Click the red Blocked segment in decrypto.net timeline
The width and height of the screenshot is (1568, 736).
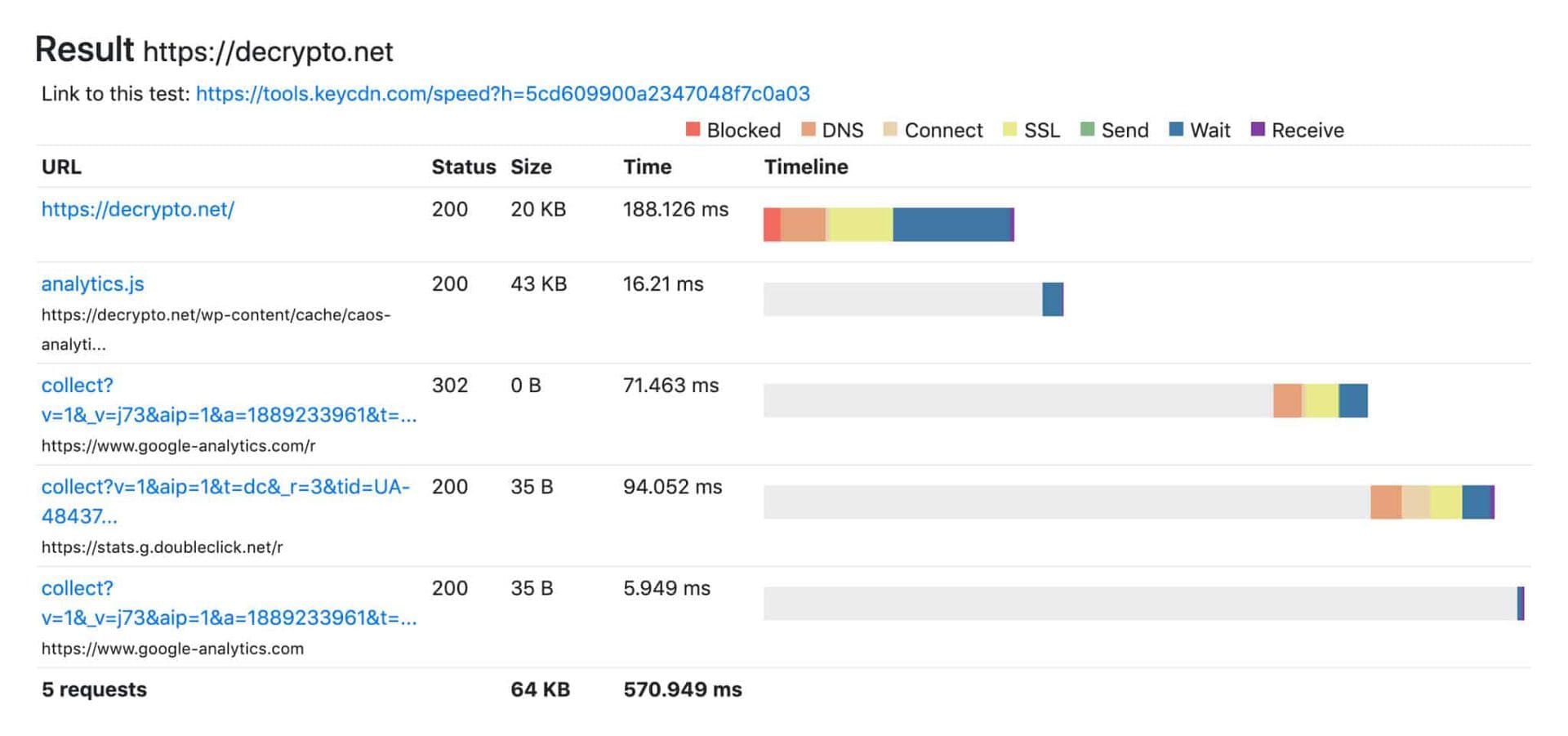(772, 225)
